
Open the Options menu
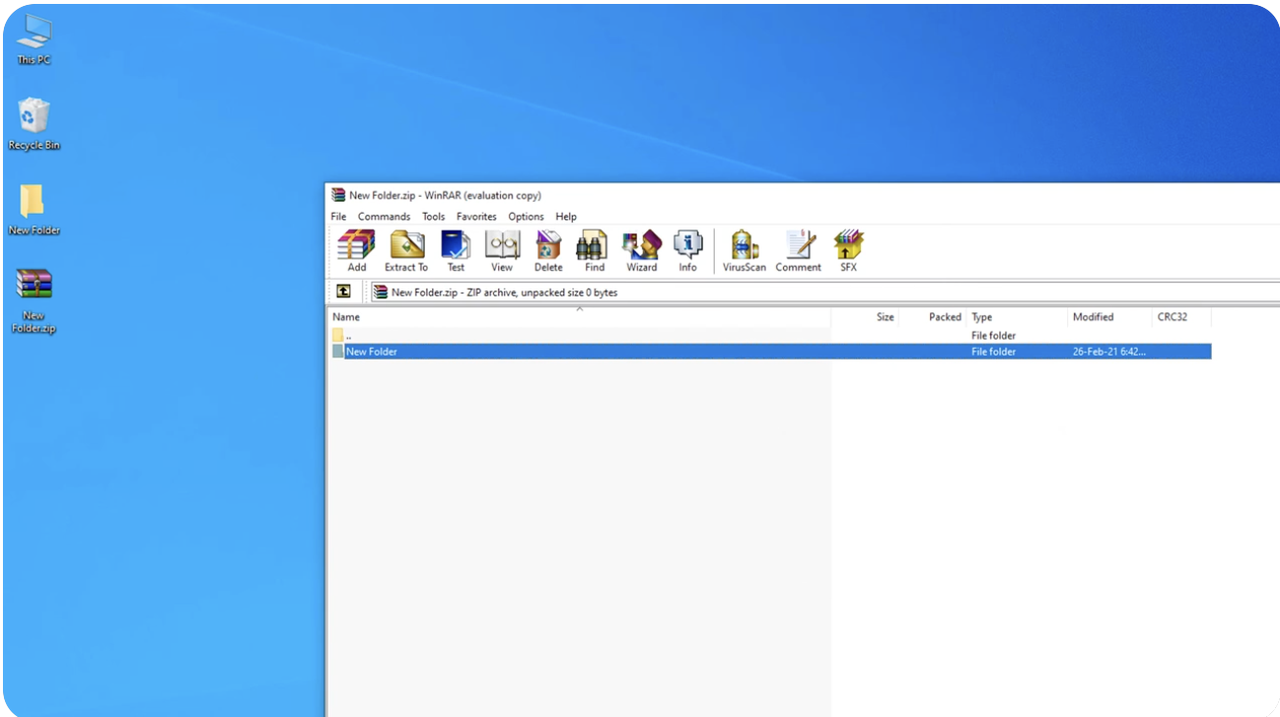[x=526, y=216]
